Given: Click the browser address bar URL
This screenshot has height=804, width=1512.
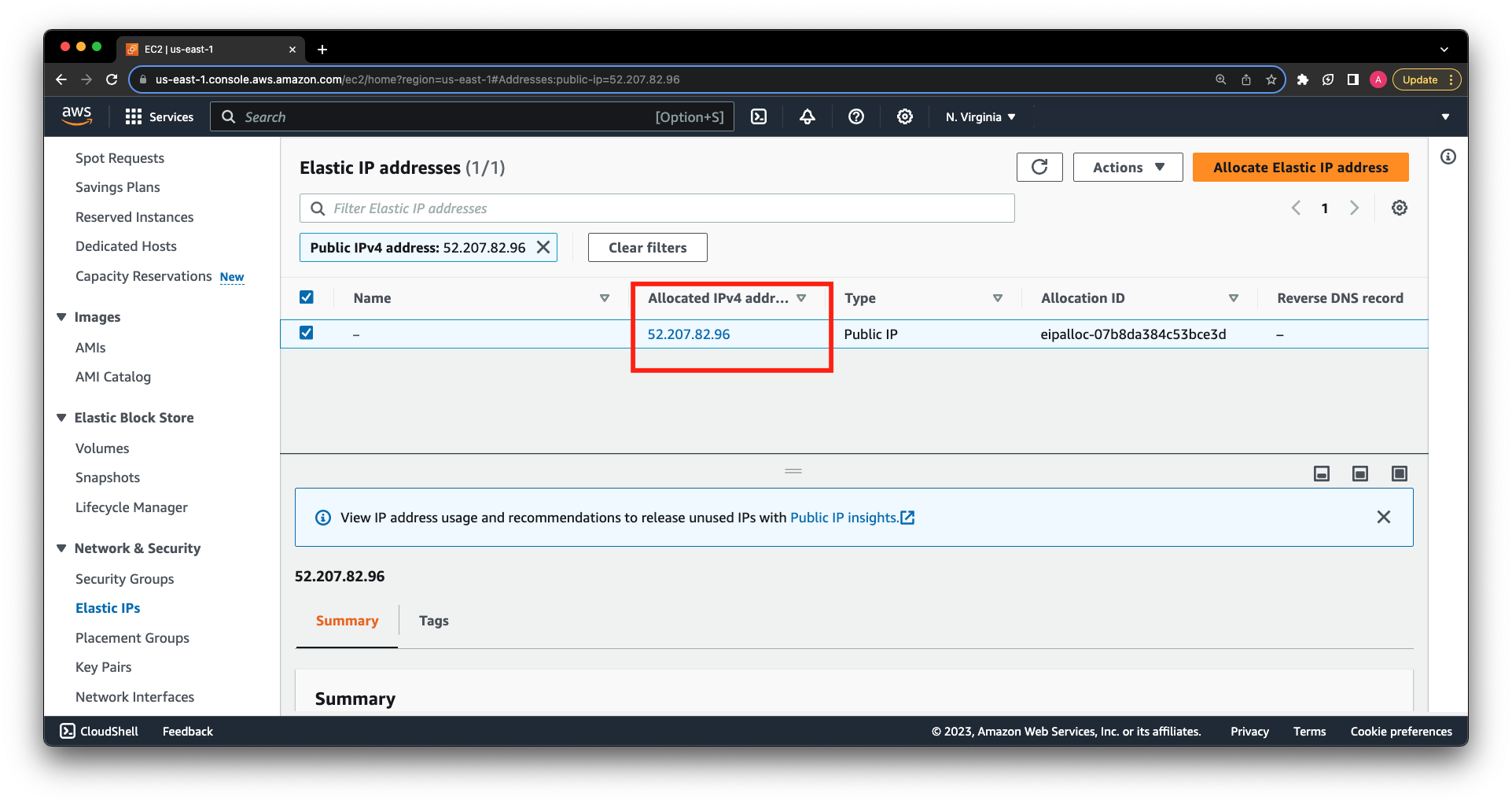Looking at the screenshot, I should tap(418, 79).
